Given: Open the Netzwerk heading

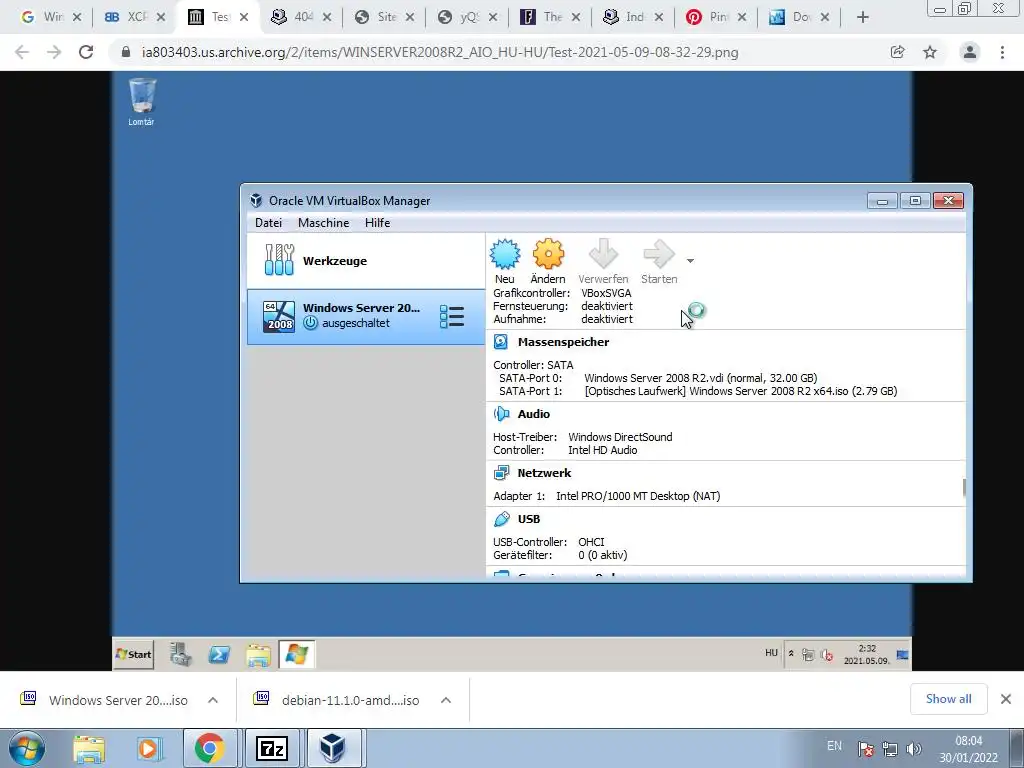Looking at the screenshot, I should [544, 473].
